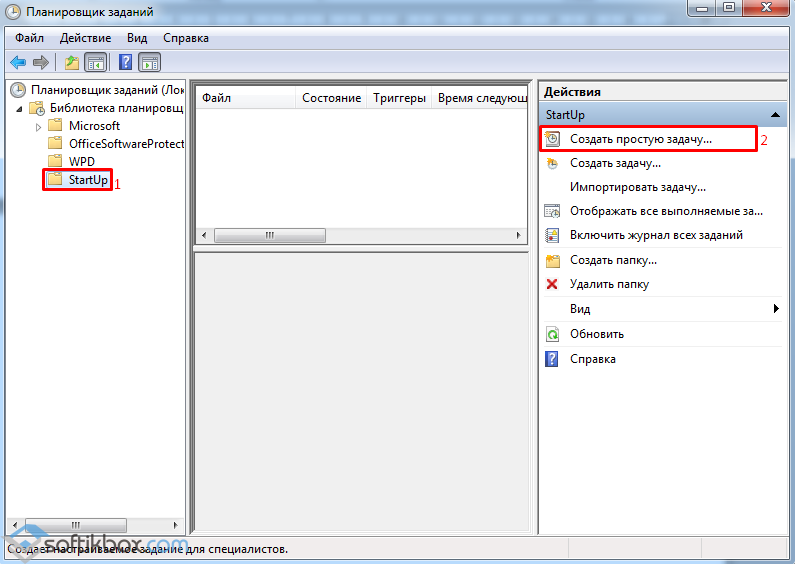Expand the Microsoft folder tree node
Screen dimensions: 795x564
39,126
